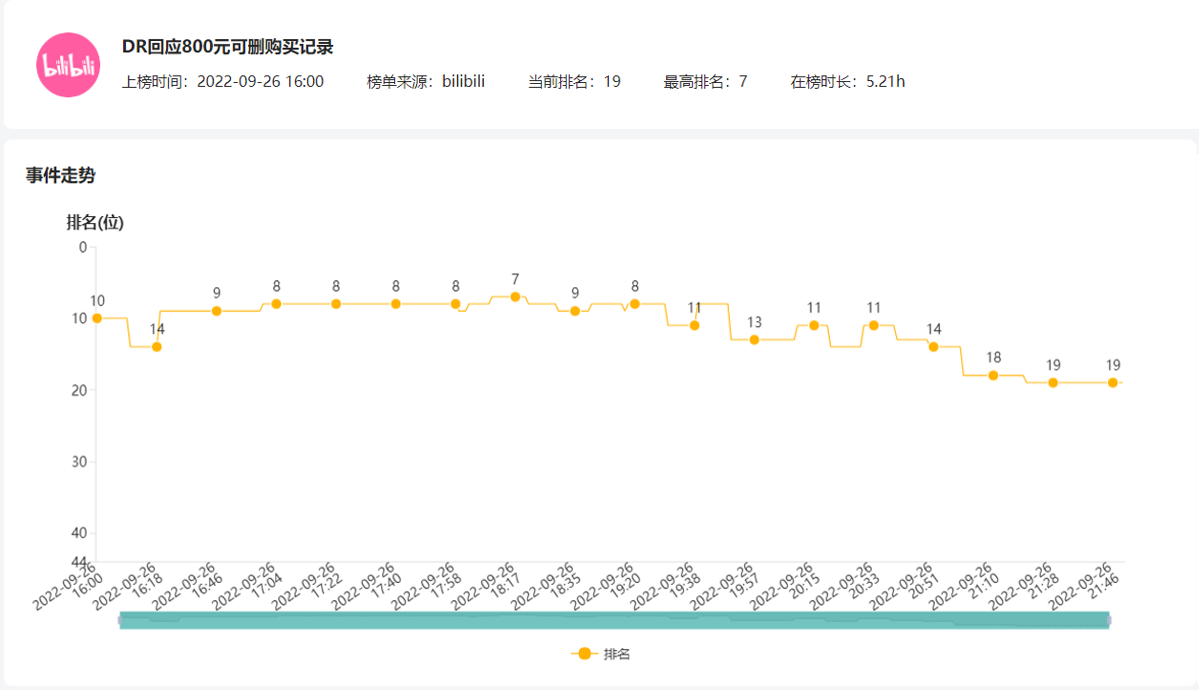Select the last data point ranked 19 at 21:46

click(1113, 383)
